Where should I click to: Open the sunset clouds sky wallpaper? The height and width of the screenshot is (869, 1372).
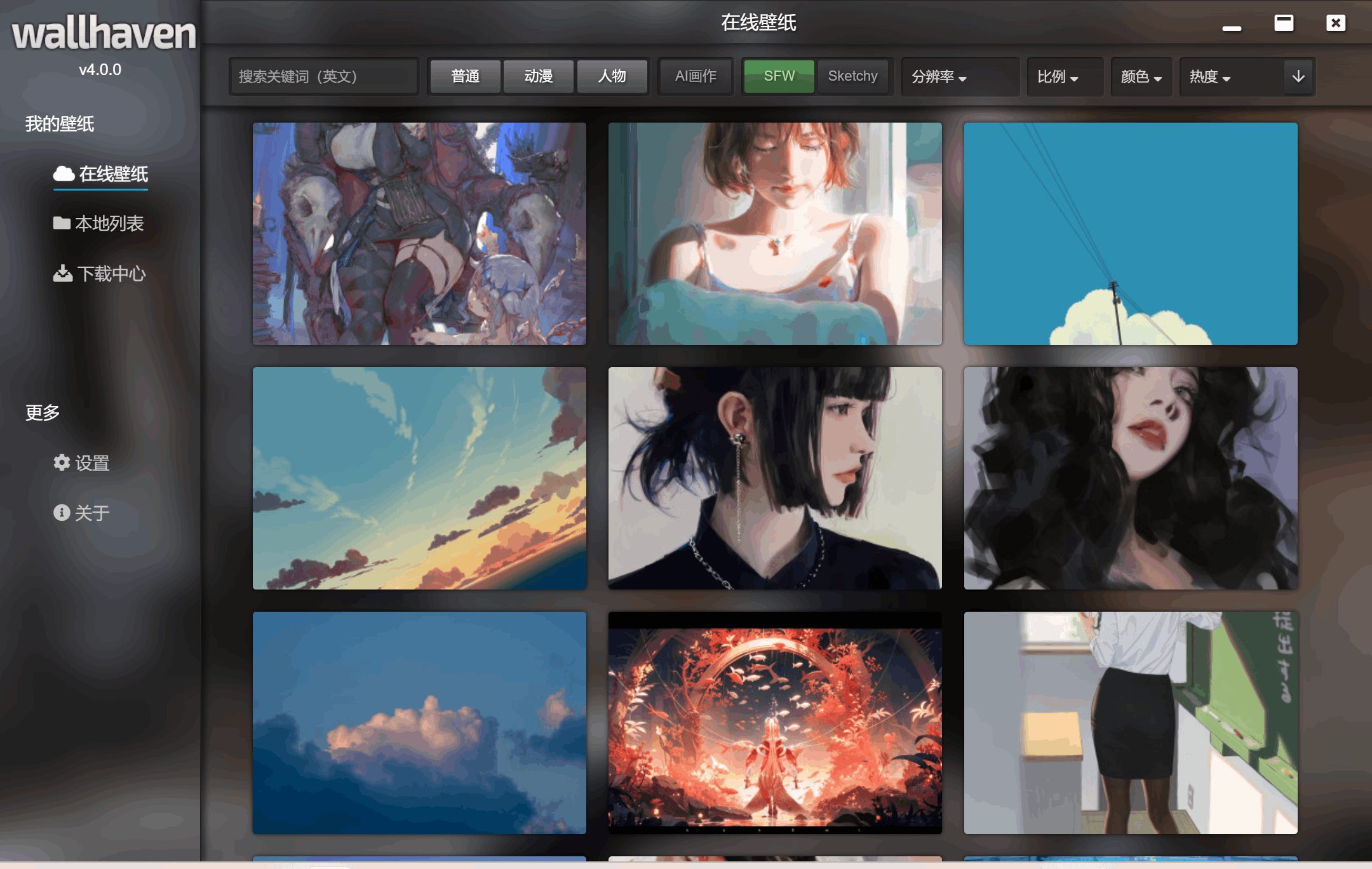[419, 478]
